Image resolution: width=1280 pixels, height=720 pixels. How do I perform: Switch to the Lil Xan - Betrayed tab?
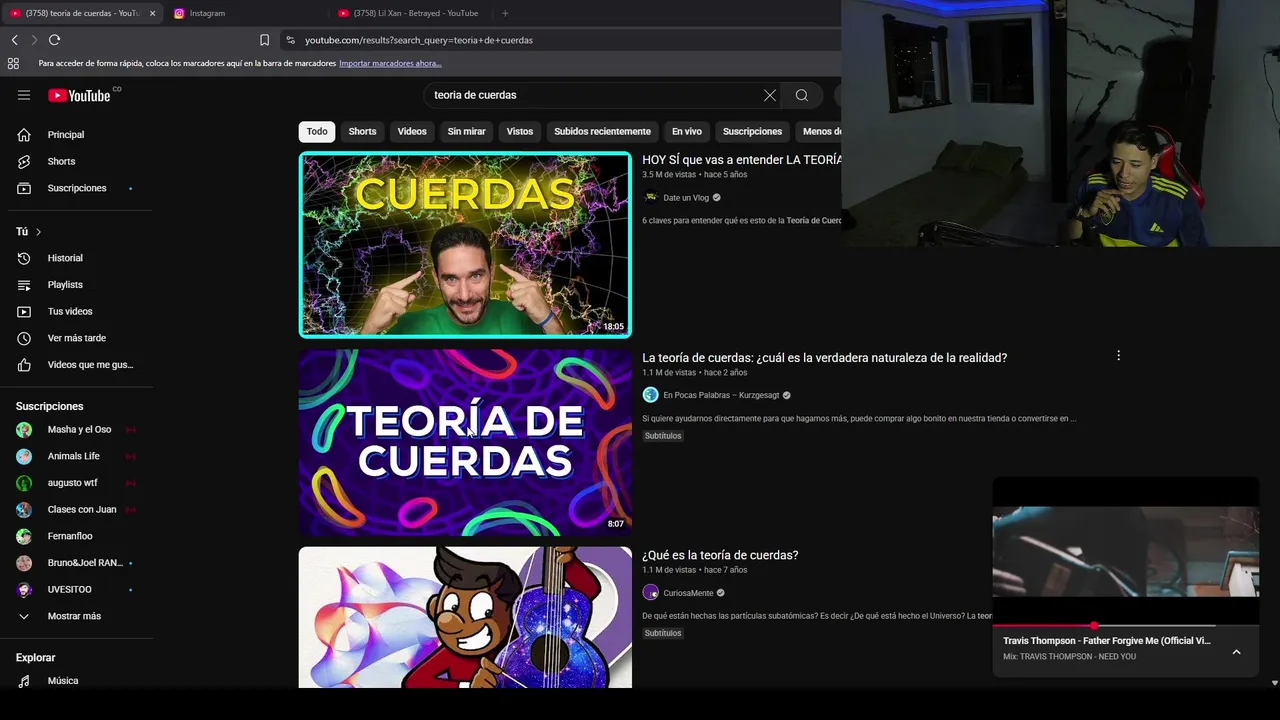[x=410, y=13]
